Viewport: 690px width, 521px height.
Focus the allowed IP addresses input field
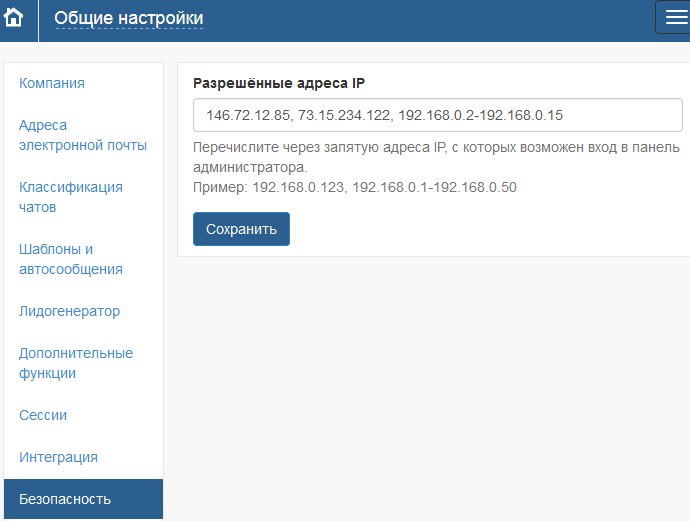tap(620, 115)
